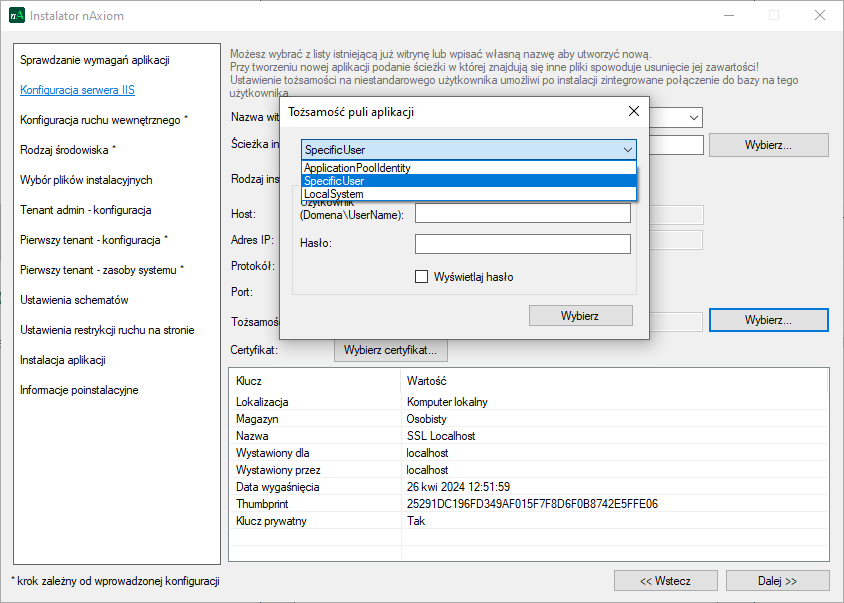Select the Wystawiony dla row
The width and height of the screenshot is (844, 603).
[x=529, y=453]
